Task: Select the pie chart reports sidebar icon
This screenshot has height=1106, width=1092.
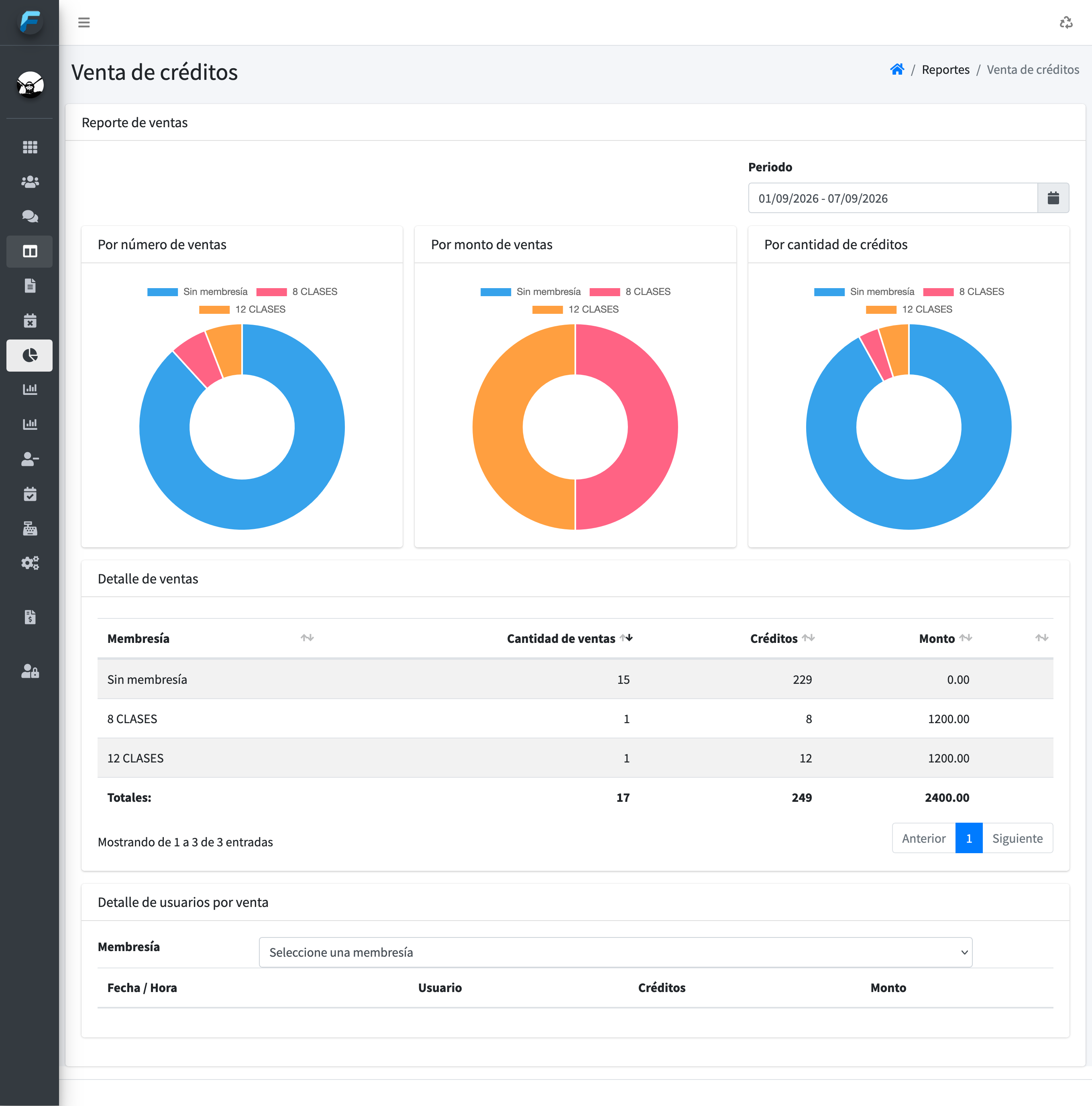Action: tap(30, 356)
